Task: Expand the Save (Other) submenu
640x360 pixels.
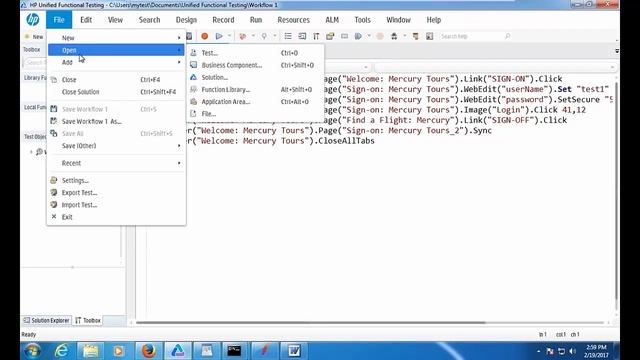Action: click(116, 146)
